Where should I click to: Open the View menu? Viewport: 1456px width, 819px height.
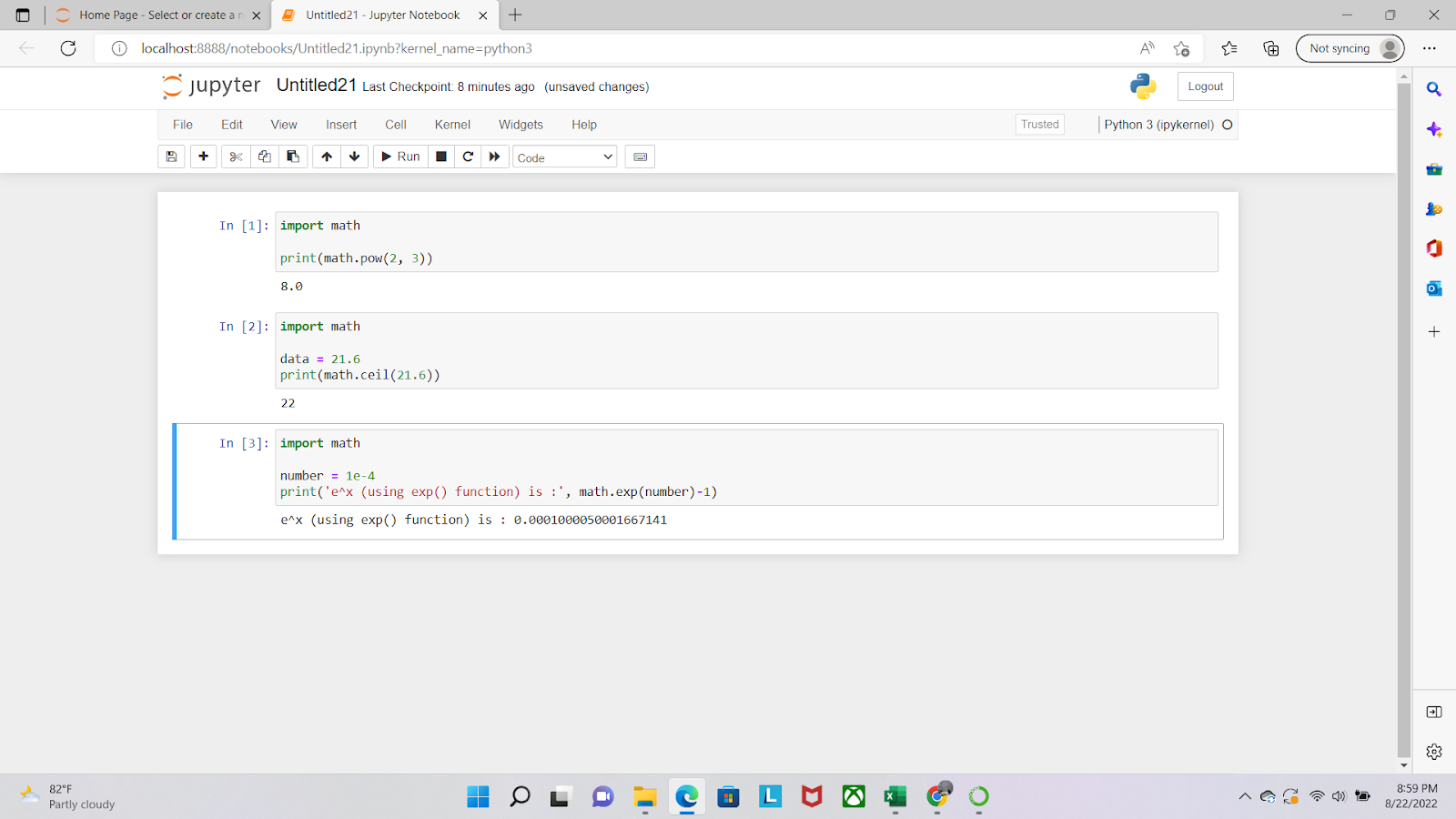[284, 125]
